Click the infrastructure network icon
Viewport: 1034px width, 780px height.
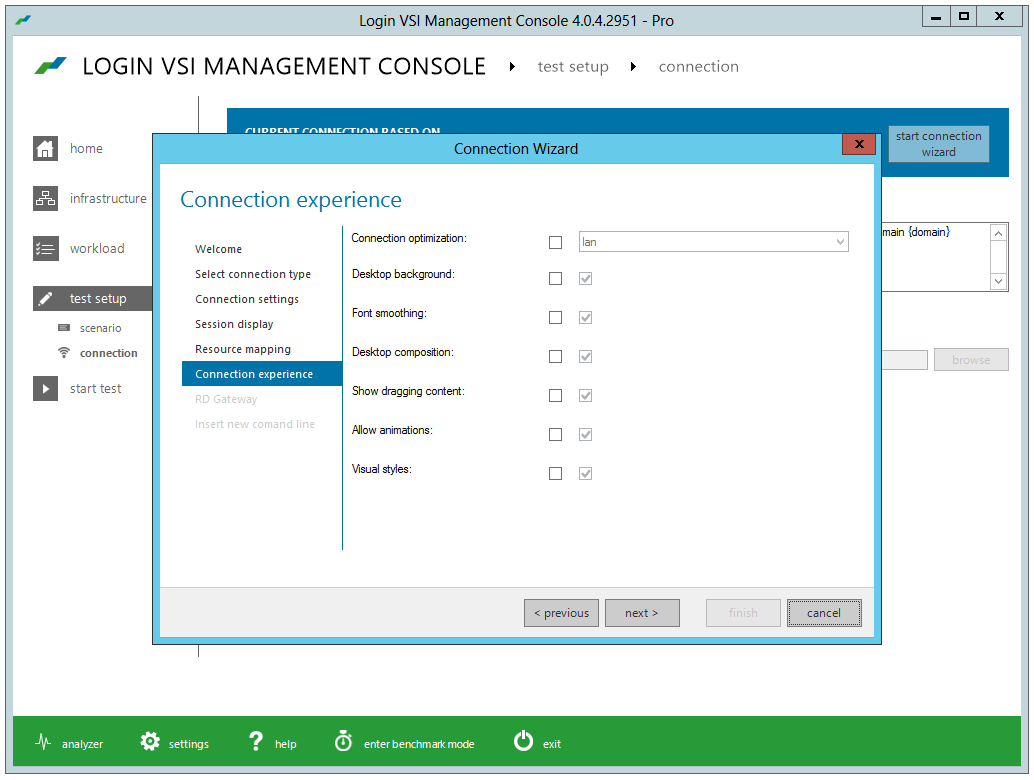coord(46,198)
